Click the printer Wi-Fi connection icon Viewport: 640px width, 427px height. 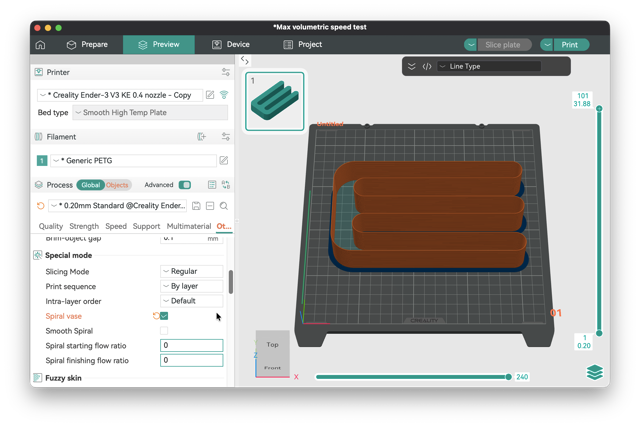click(224, 95)
